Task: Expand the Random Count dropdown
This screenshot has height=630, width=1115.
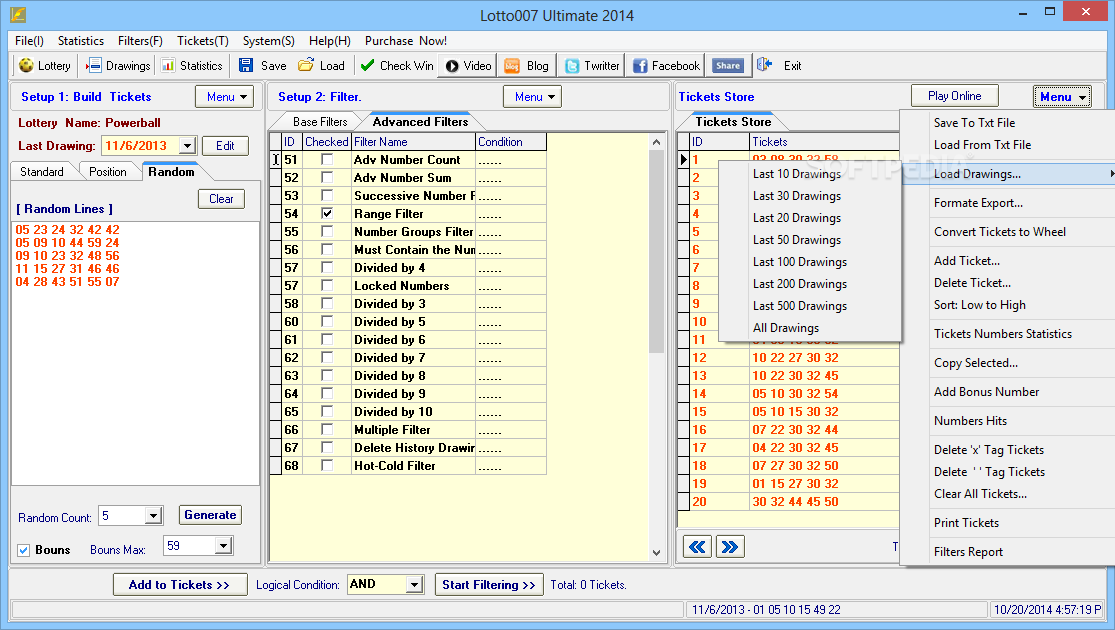Action: pos(154,516)
